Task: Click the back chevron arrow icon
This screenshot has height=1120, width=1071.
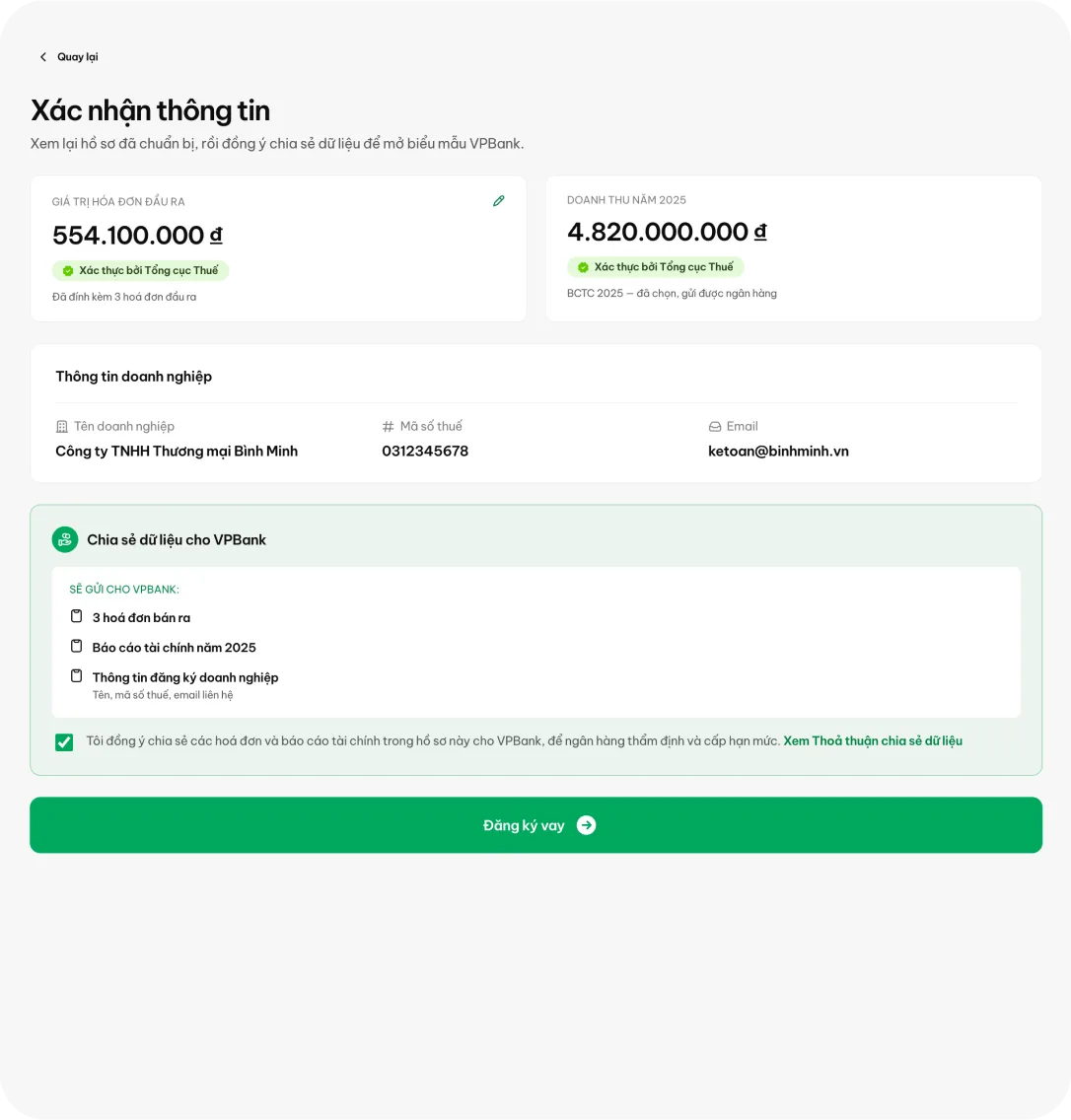Action: pos(42,57)
